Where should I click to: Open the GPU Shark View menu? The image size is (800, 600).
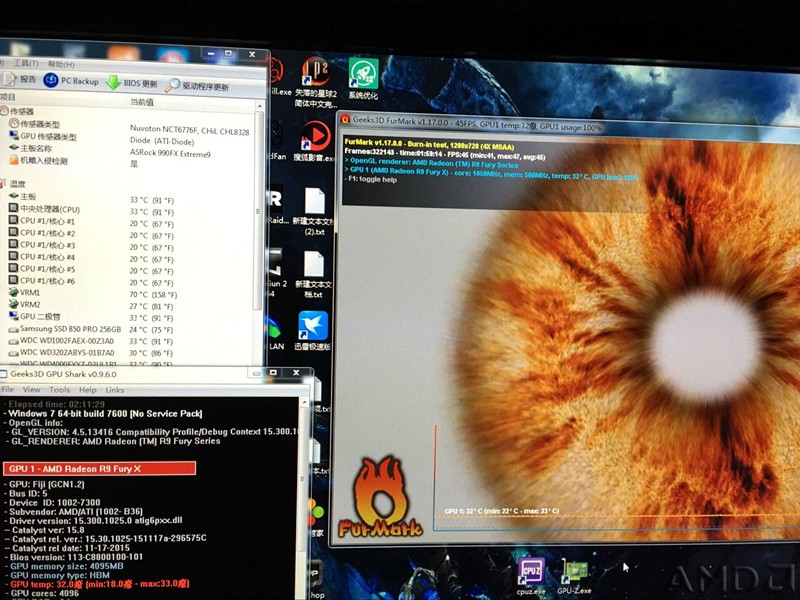[31, 390]
